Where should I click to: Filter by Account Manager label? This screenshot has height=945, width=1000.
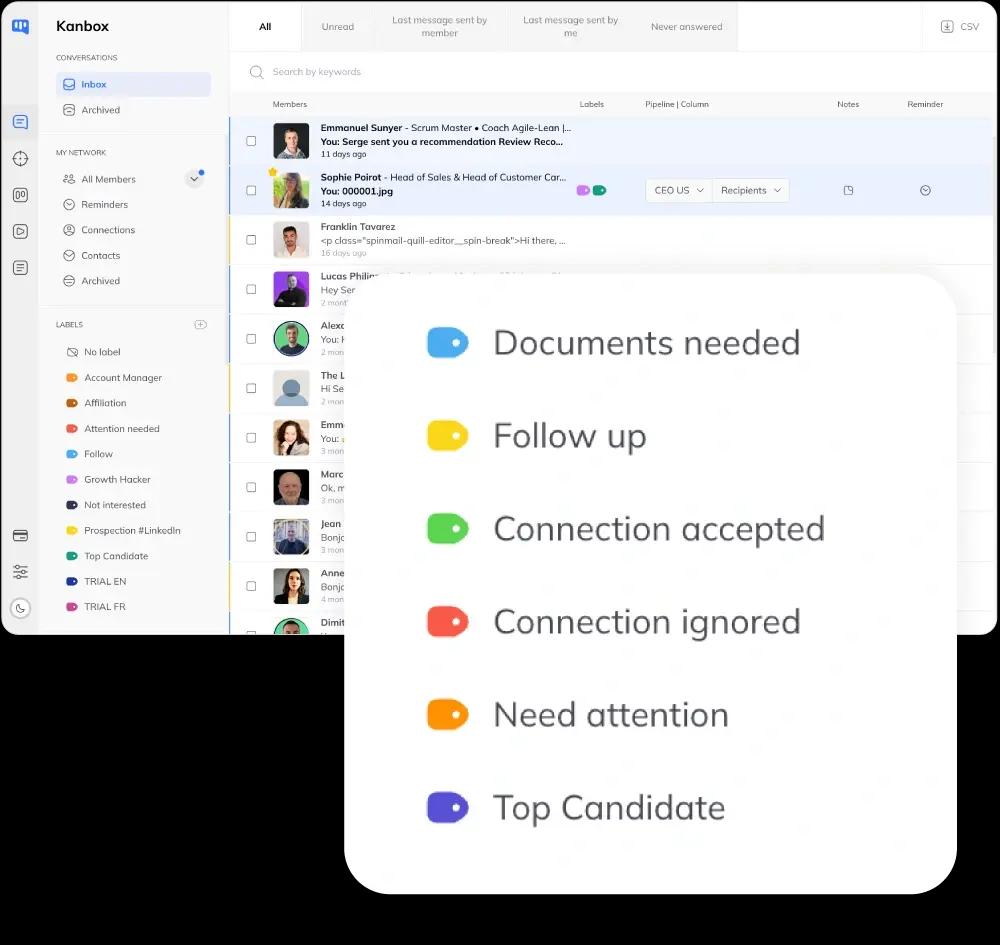(x=122, y=377)
